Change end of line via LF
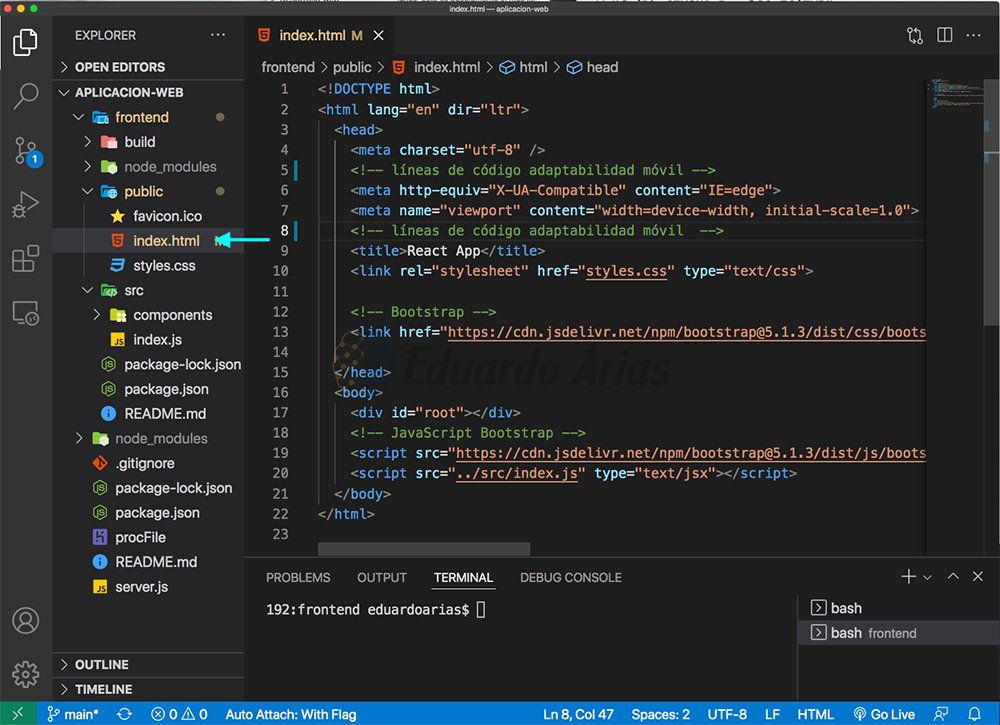 pos(772,714)
